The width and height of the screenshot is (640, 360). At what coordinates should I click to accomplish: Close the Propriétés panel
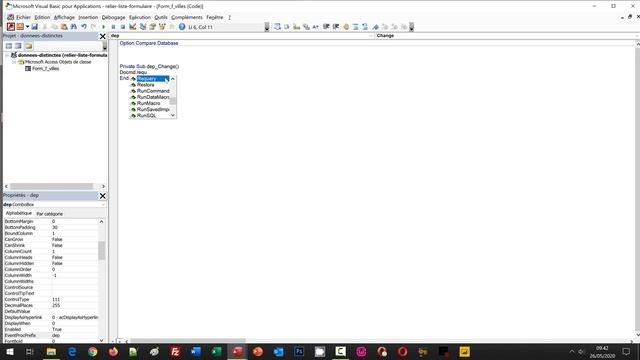(102, 196)
